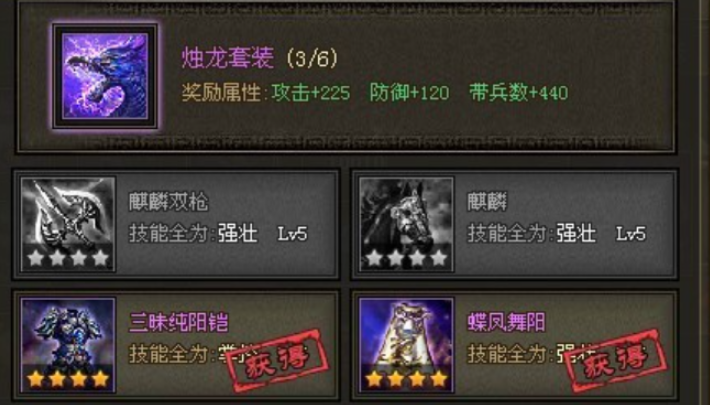Click gold stars under 三昧纯阳铠 armor

coord(68,379)
